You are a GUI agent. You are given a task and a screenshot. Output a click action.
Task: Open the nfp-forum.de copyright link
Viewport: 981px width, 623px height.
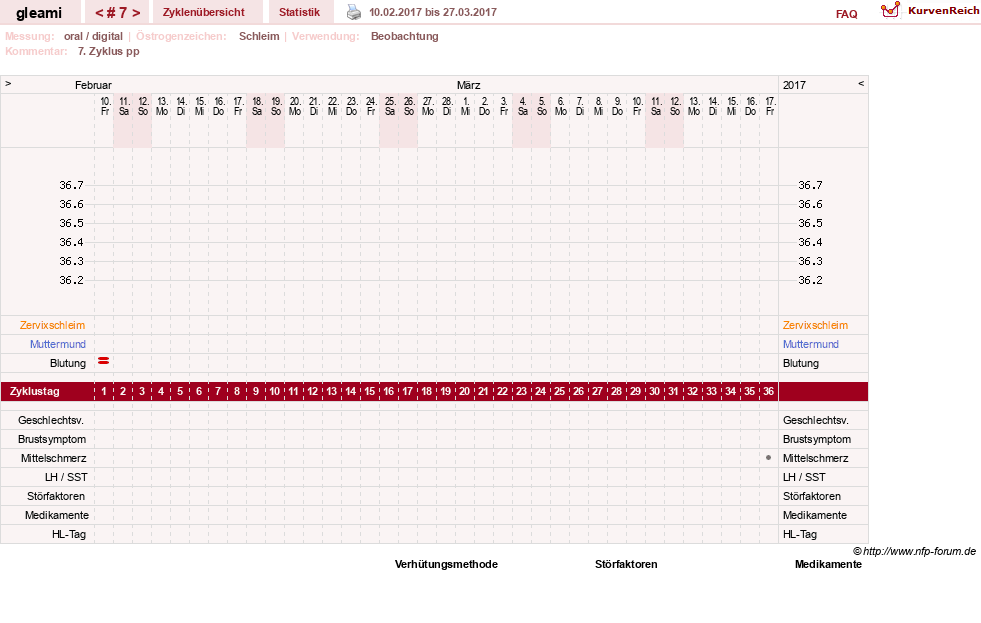[x=914, y=551]
